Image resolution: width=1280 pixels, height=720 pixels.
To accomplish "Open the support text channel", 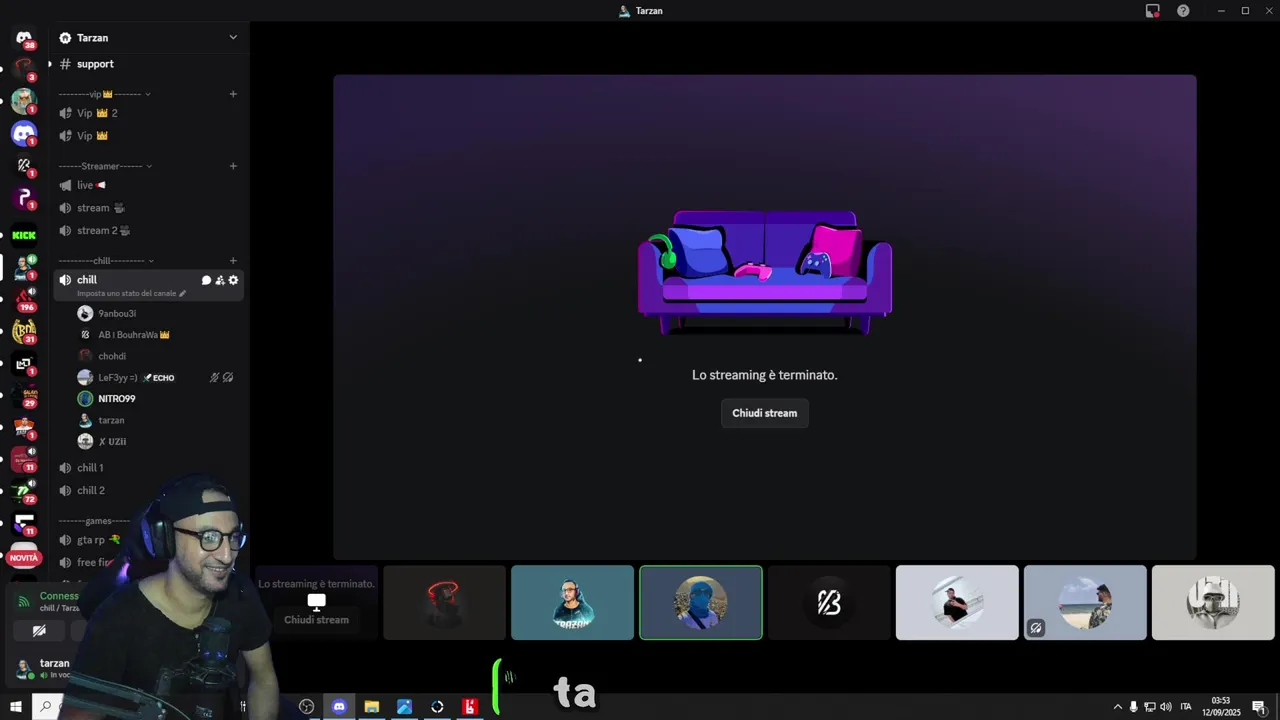I will coord(148,64).
